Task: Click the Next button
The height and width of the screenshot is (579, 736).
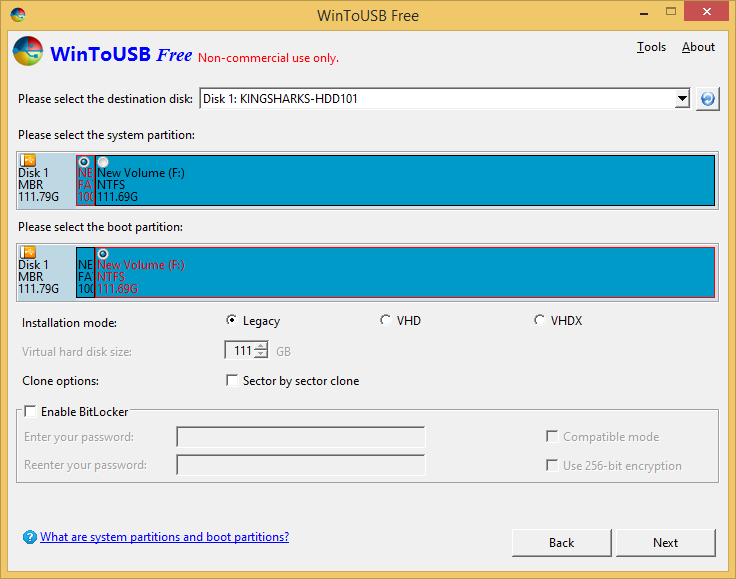Action: tap(666, 543)
